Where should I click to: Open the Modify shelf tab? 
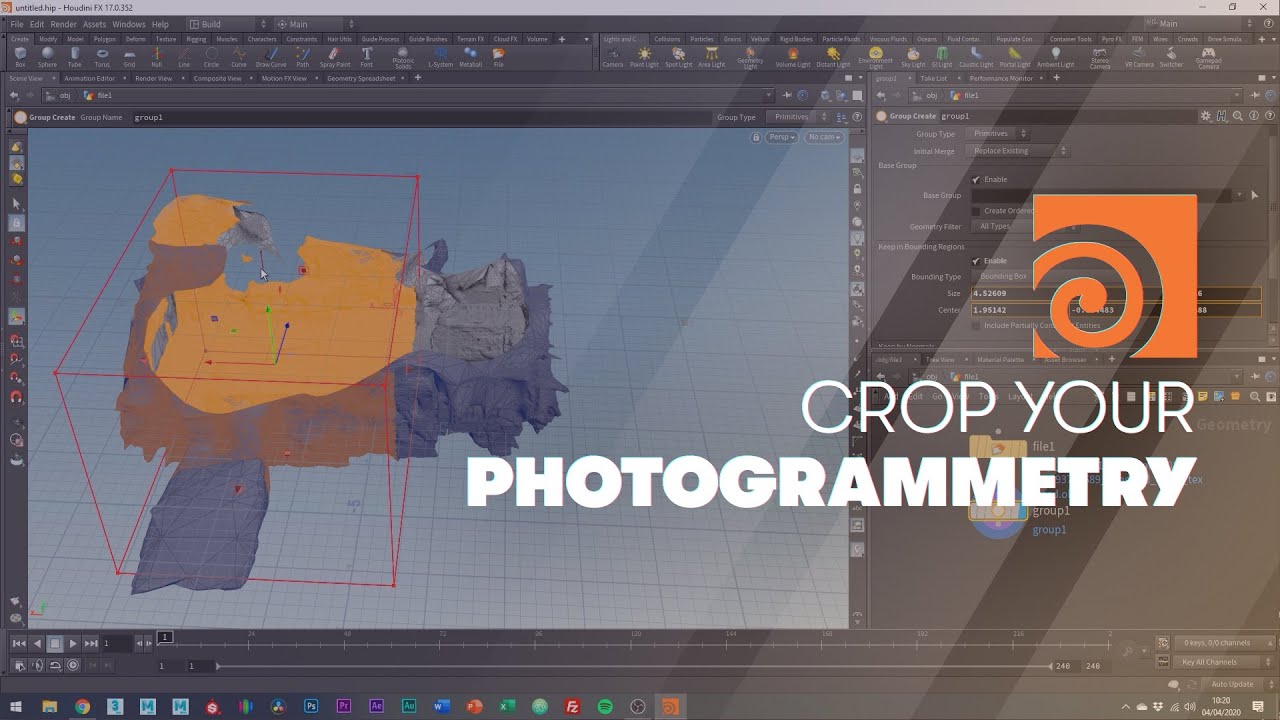(x=48, y=39)
